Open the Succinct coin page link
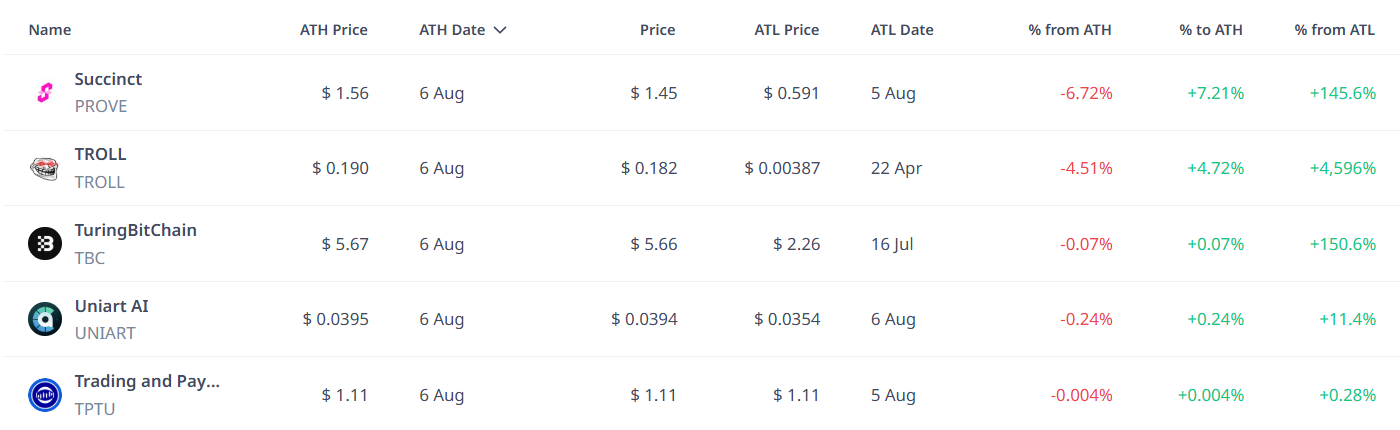The image size is (1400, 430). pos(108,79)
